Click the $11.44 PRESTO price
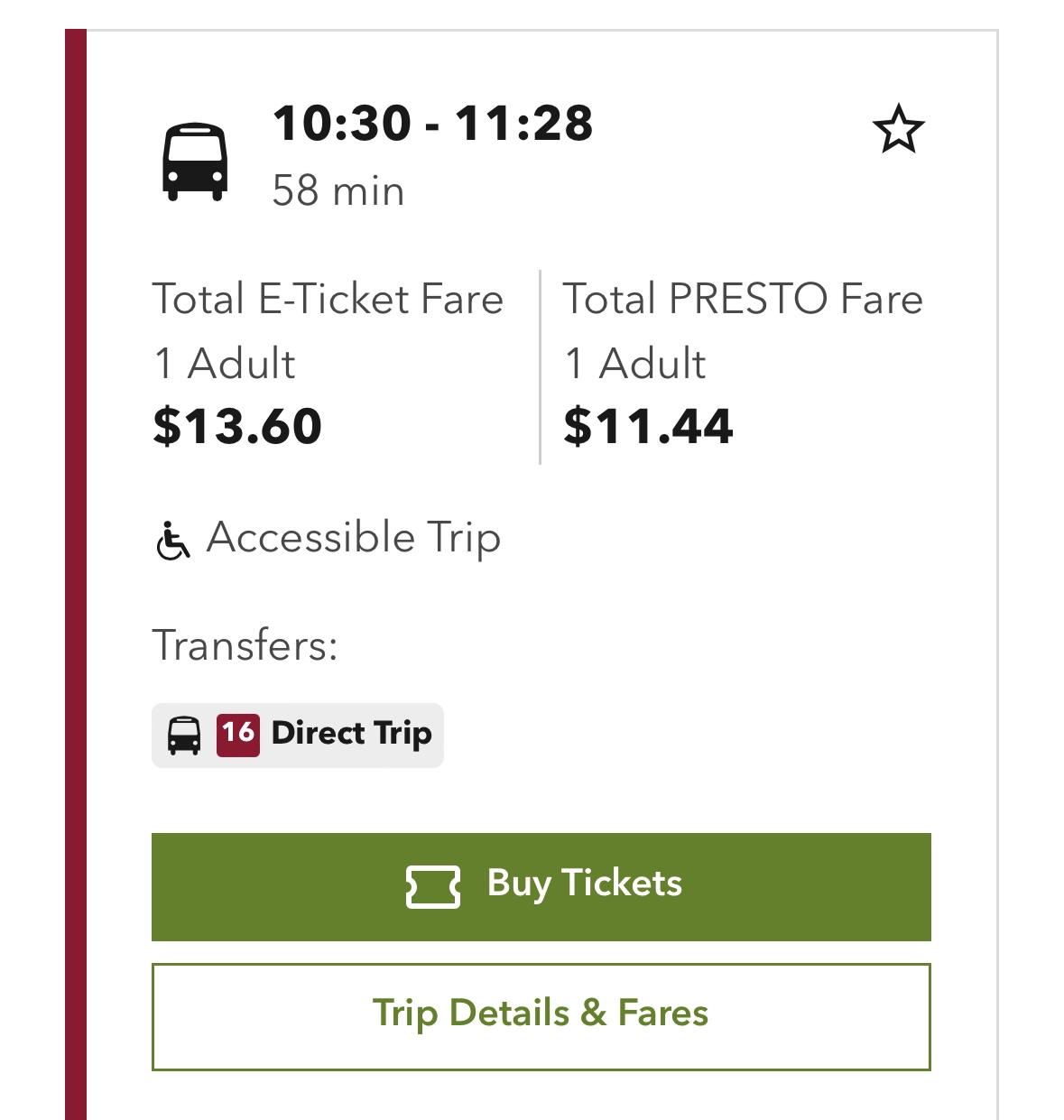The width and height of the screenshot is (1064, 1120). point(648,426)
